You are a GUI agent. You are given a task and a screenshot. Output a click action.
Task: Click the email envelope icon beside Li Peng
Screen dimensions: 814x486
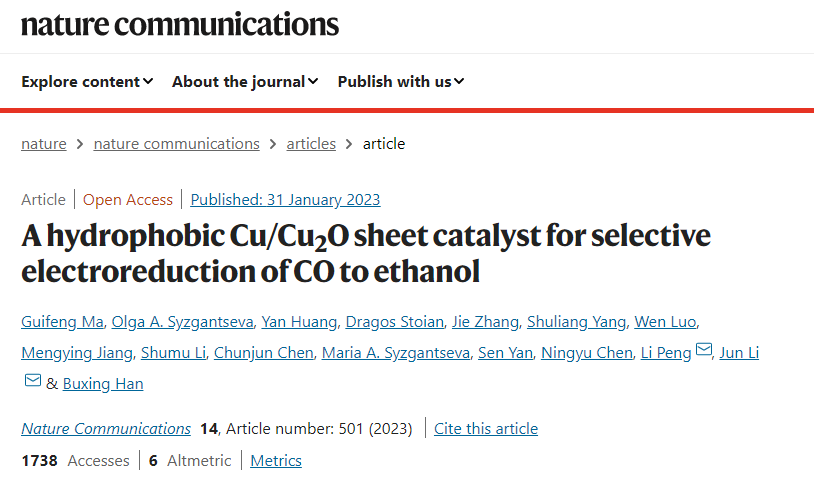[704, 351]
